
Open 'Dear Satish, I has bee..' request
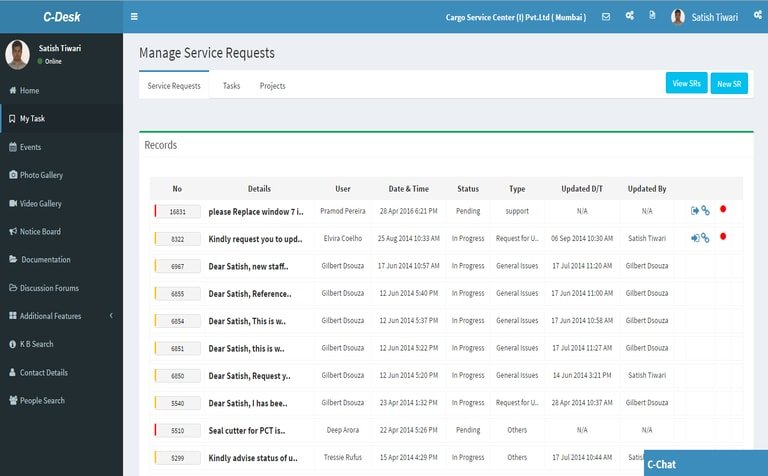(248, 404)
